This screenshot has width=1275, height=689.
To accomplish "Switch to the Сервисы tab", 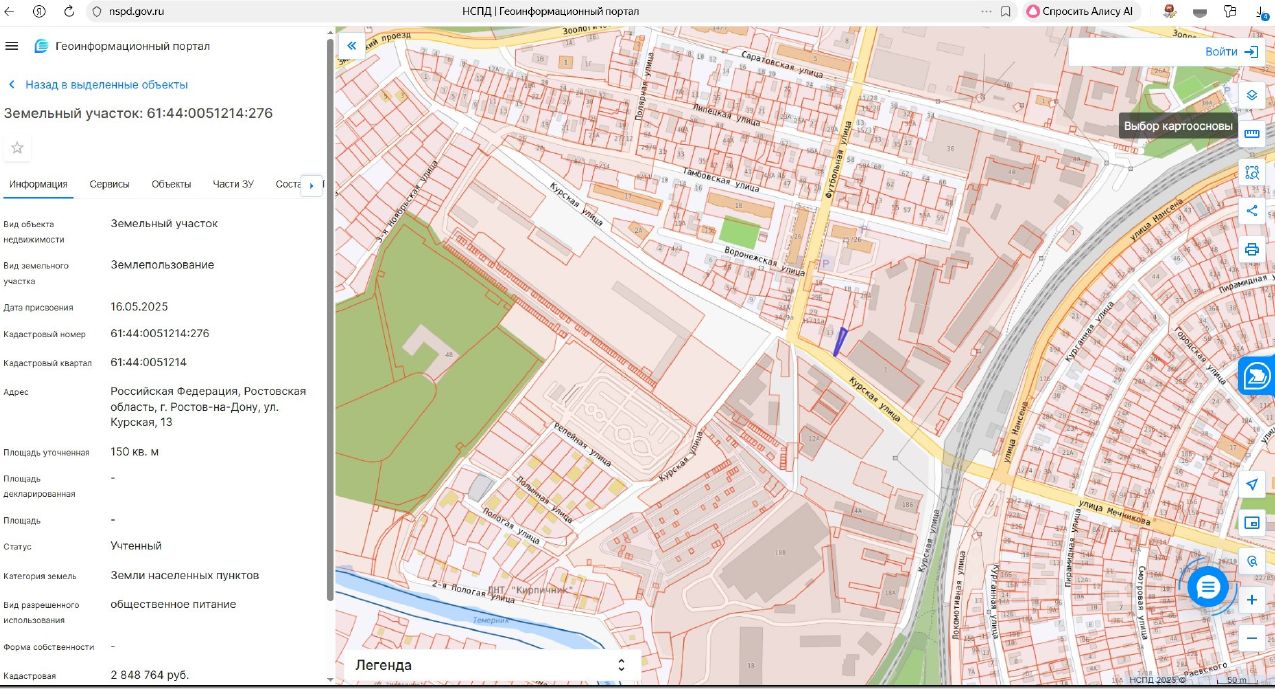I will [x=109, y=184].
